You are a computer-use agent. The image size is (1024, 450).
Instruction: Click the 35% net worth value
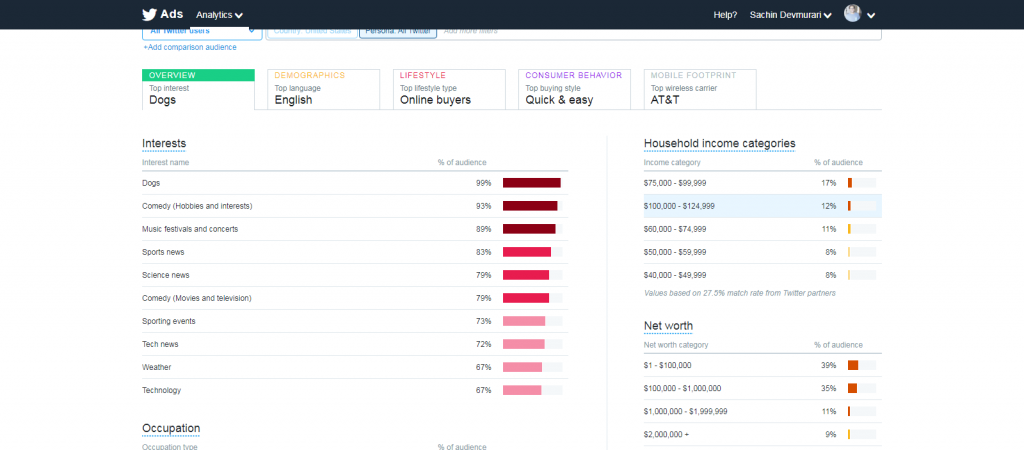coord(829,389)
